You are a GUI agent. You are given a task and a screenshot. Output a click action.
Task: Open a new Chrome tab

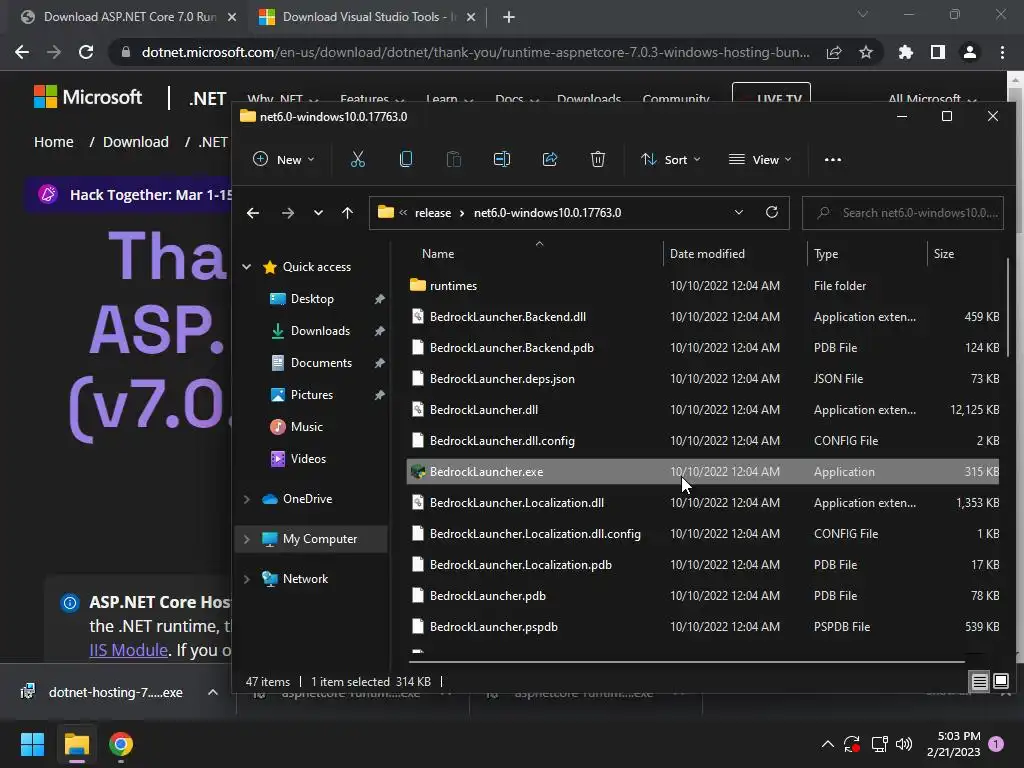pos(509,17)
